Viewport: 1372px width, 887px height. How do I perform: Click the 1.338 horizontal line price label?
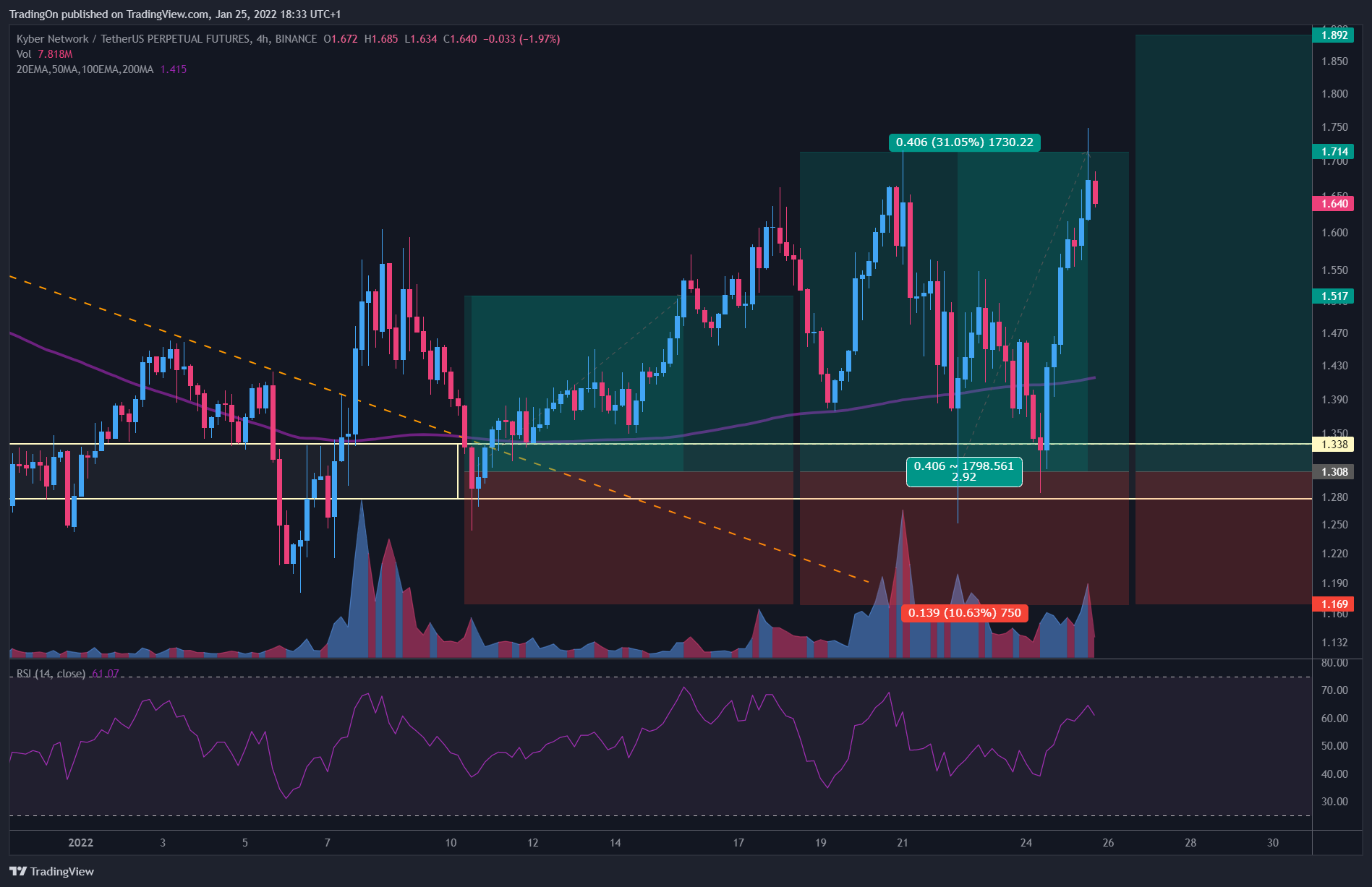pos(1334,445)
